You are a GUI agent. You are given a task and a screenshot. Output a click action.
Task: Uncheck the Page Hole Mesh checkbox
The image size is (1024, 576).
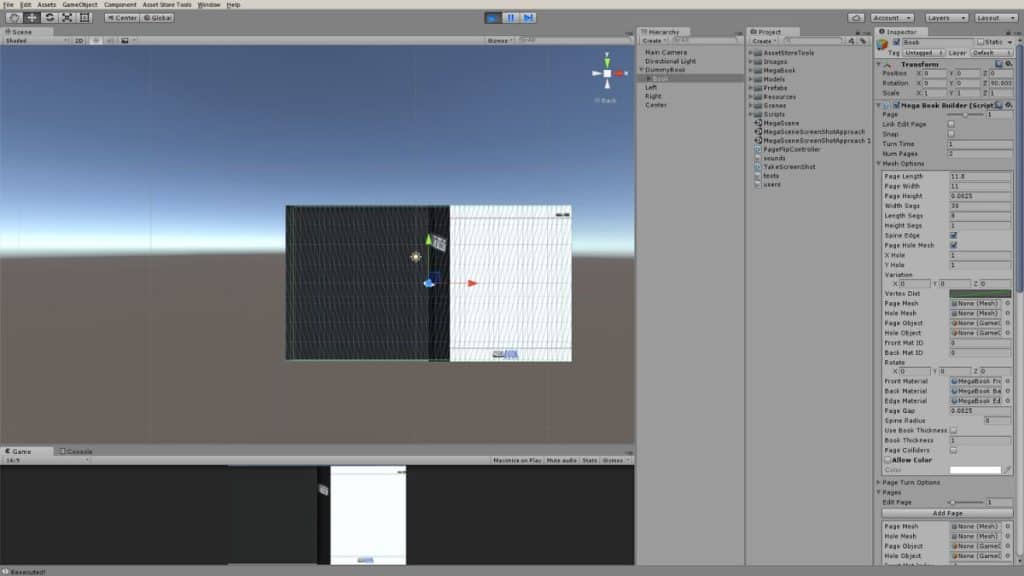click(953, 245)
